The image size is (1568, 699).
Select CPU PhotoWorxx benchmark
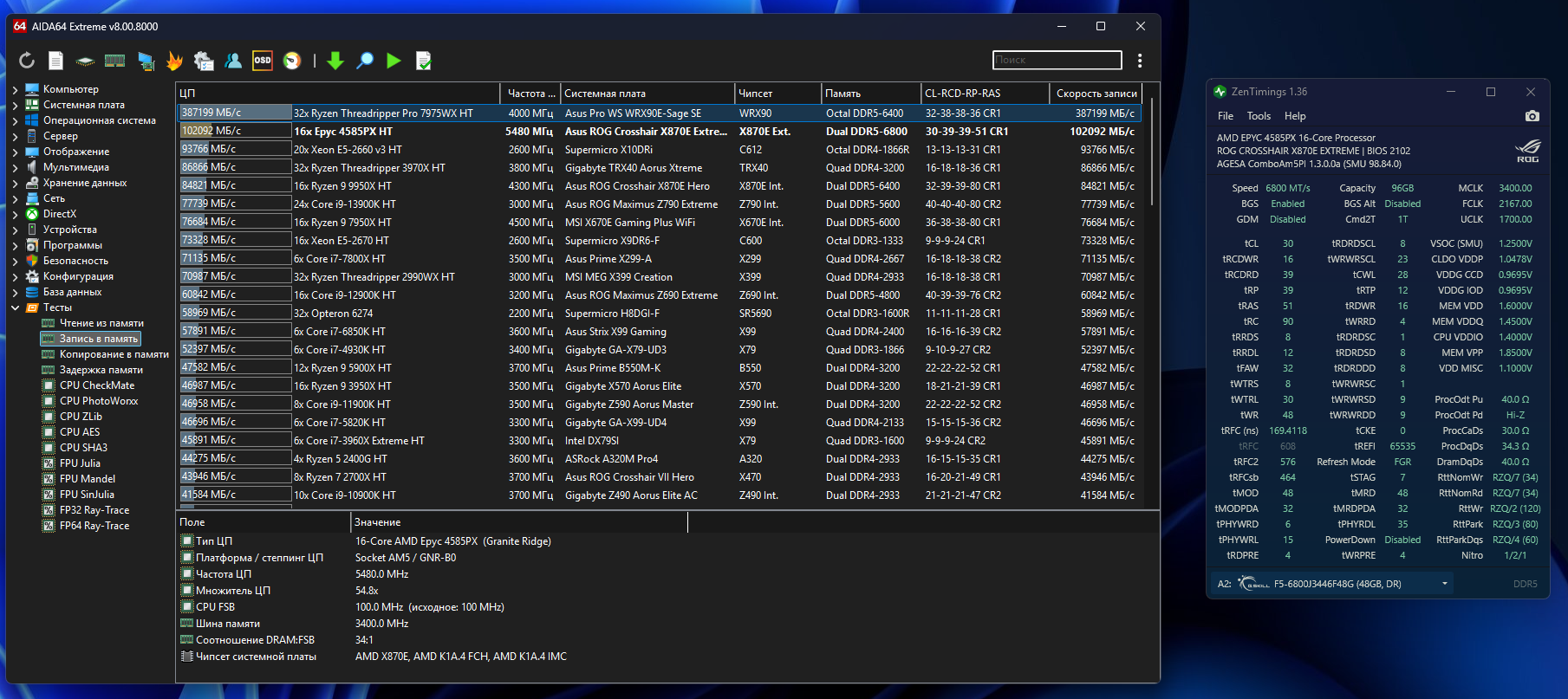pyautogui.click(x=99, y=401)
